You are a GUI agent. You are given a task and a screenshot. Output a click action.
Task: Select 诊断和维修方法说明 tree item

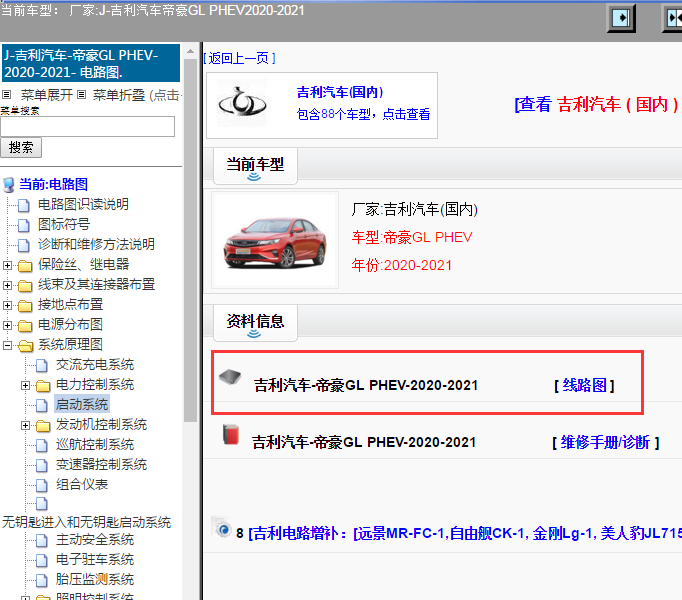[x=96, y=245]
